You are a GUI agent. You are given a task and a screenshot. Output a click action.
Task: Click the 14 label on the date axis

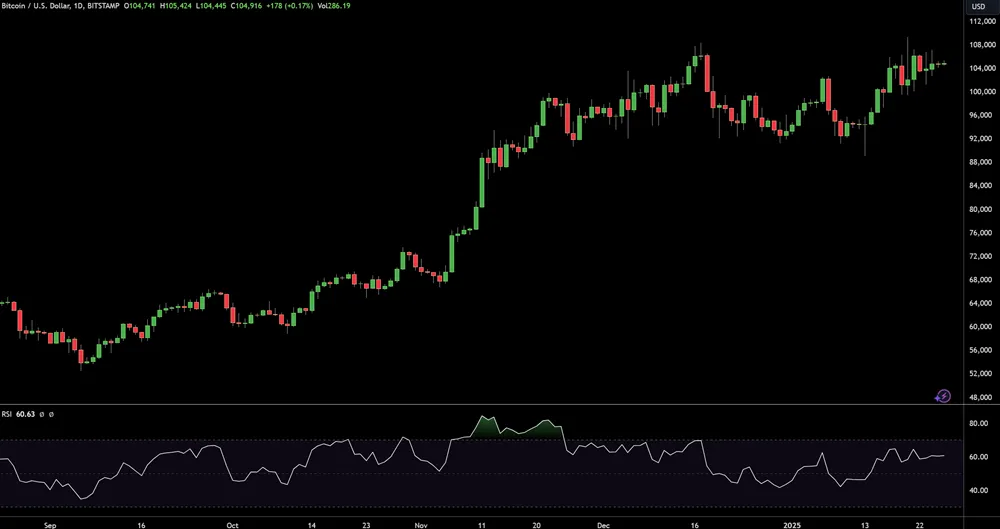tap(311, 525)
